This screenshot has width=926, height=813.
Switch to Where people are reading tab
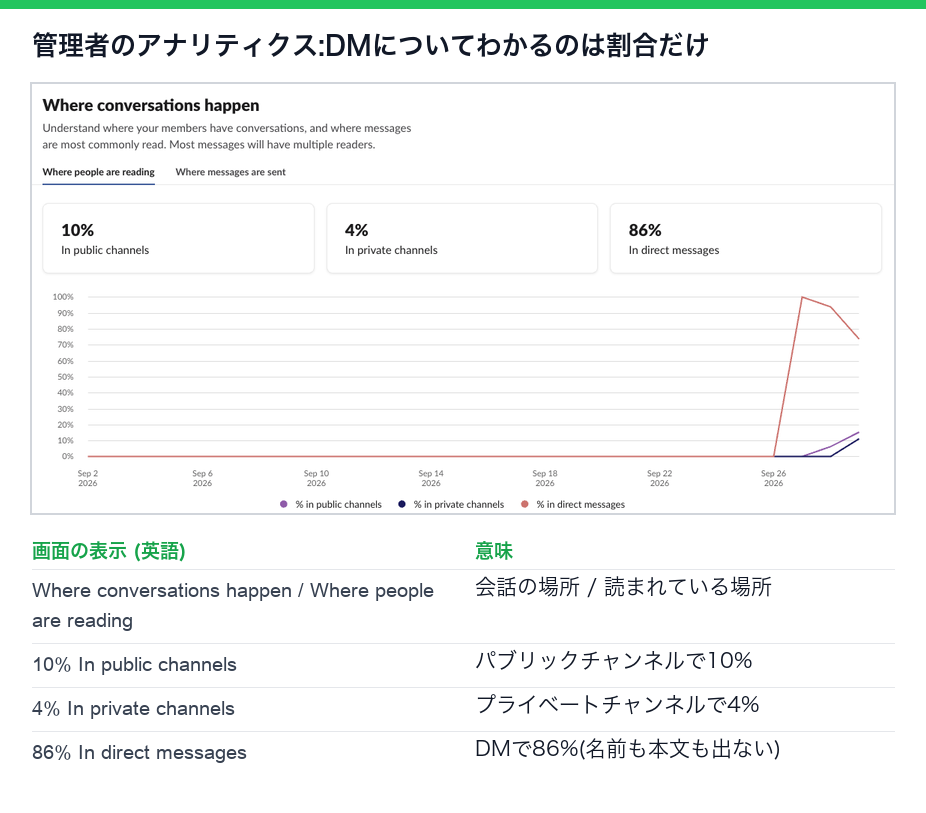pyautogui.click(x=99, y=172)
